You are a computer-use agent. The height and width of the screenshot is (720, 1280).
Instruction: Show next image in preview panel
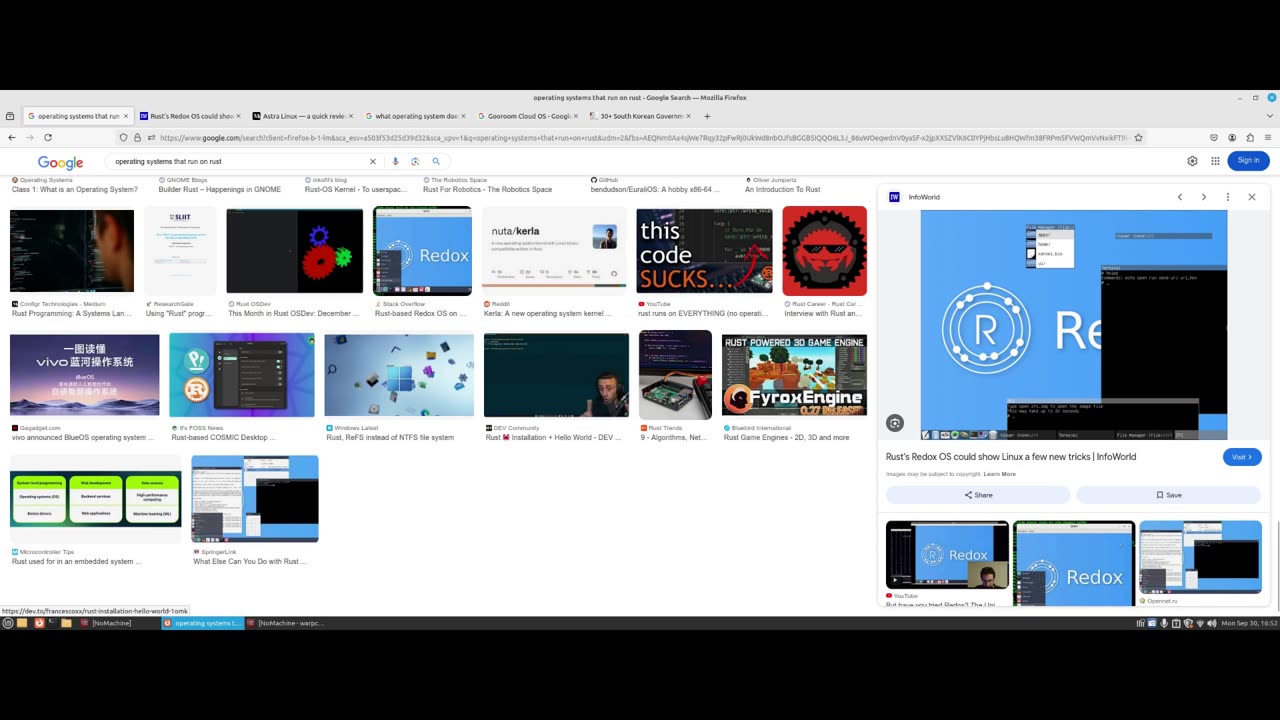1203,197
